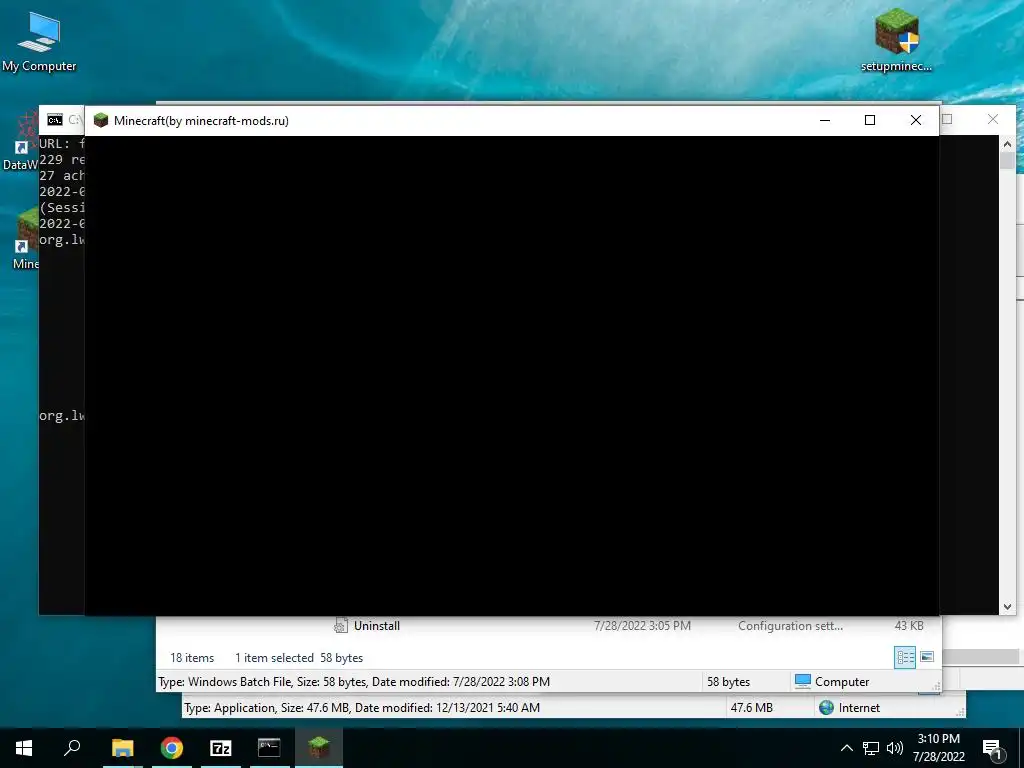Click the 'Configuration sett...' type cell
This screenshot has width=1024, height=768.
point(790,626)
